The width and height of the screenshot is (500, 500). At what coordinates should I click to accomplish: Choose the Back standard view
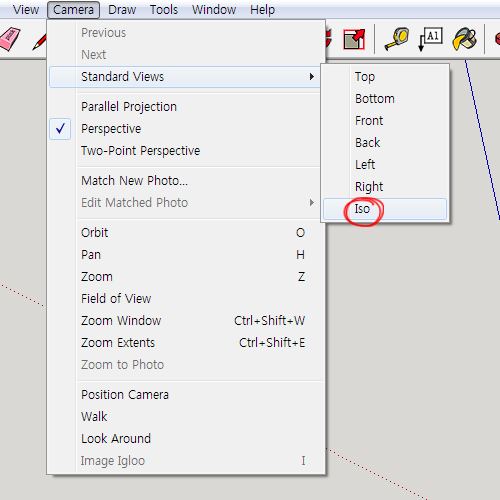point(385,143)
